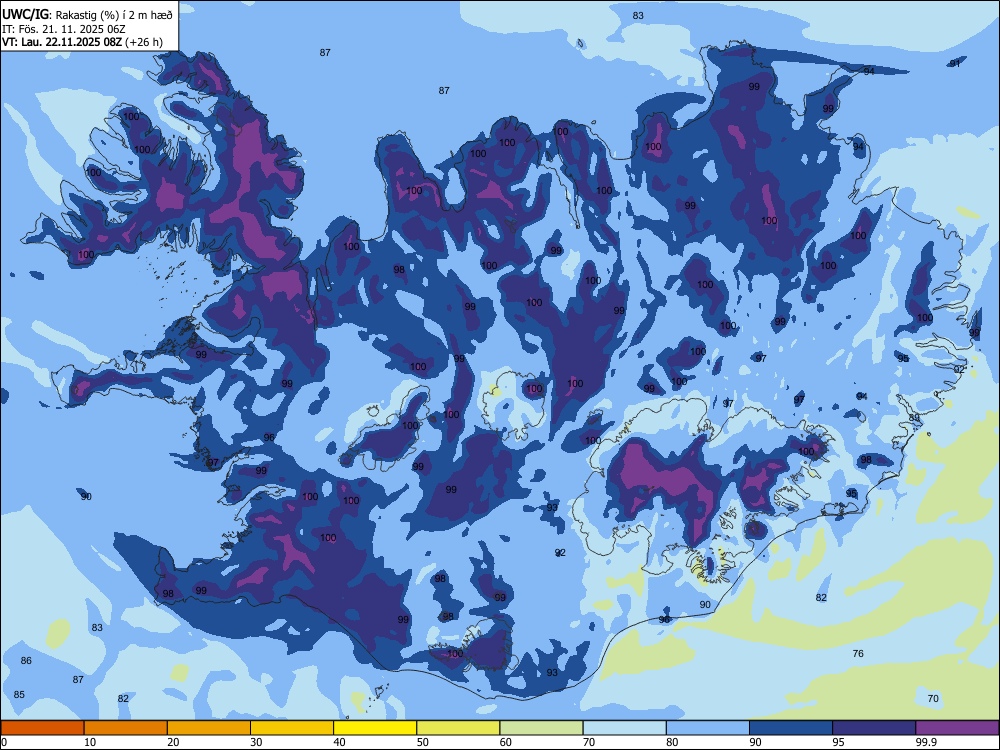1000x750 pixels.
Task: Click the bright yellow 40–50 legend swatch
Action: (x=375, y=728)
